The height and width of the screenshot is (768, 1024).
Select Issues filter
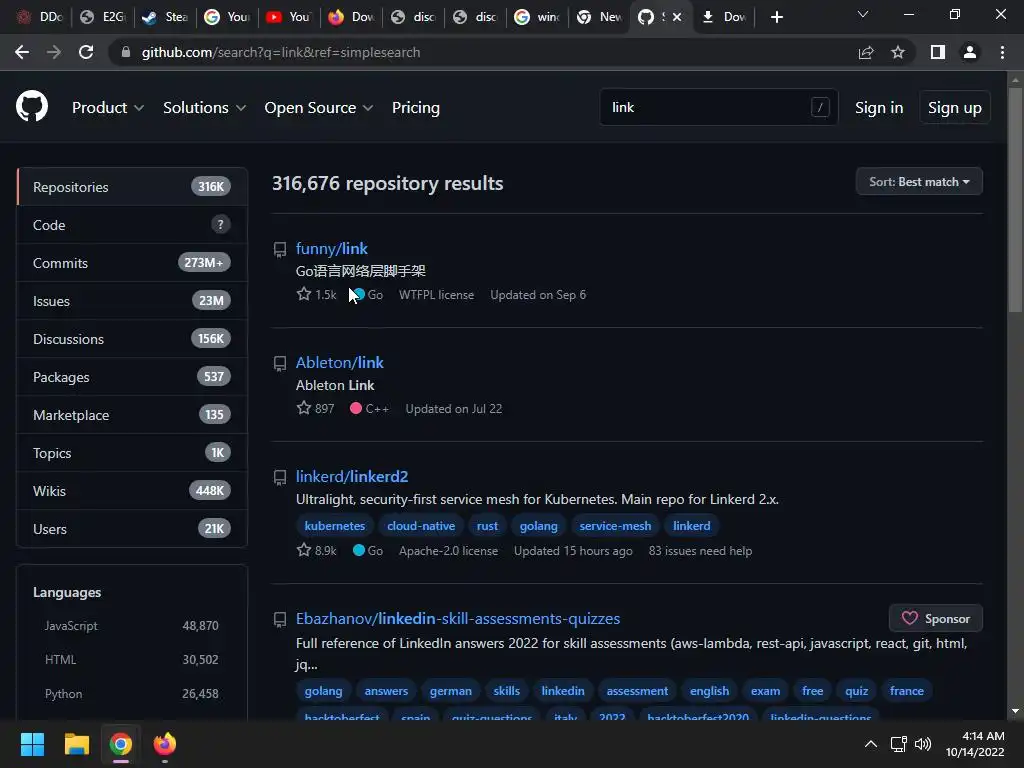(132, 300)
